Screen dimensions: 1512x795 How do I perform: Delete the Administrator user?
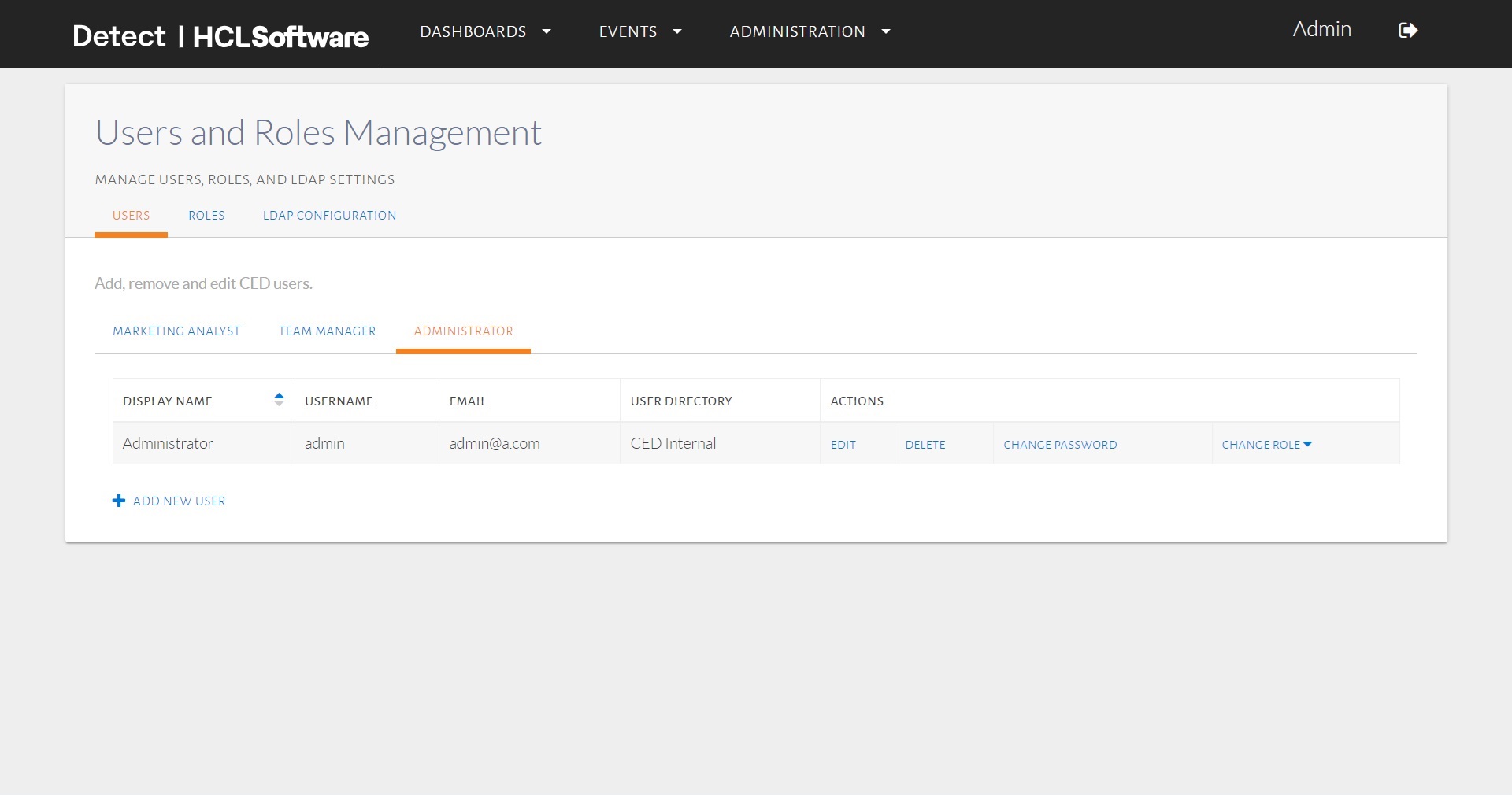925,445
